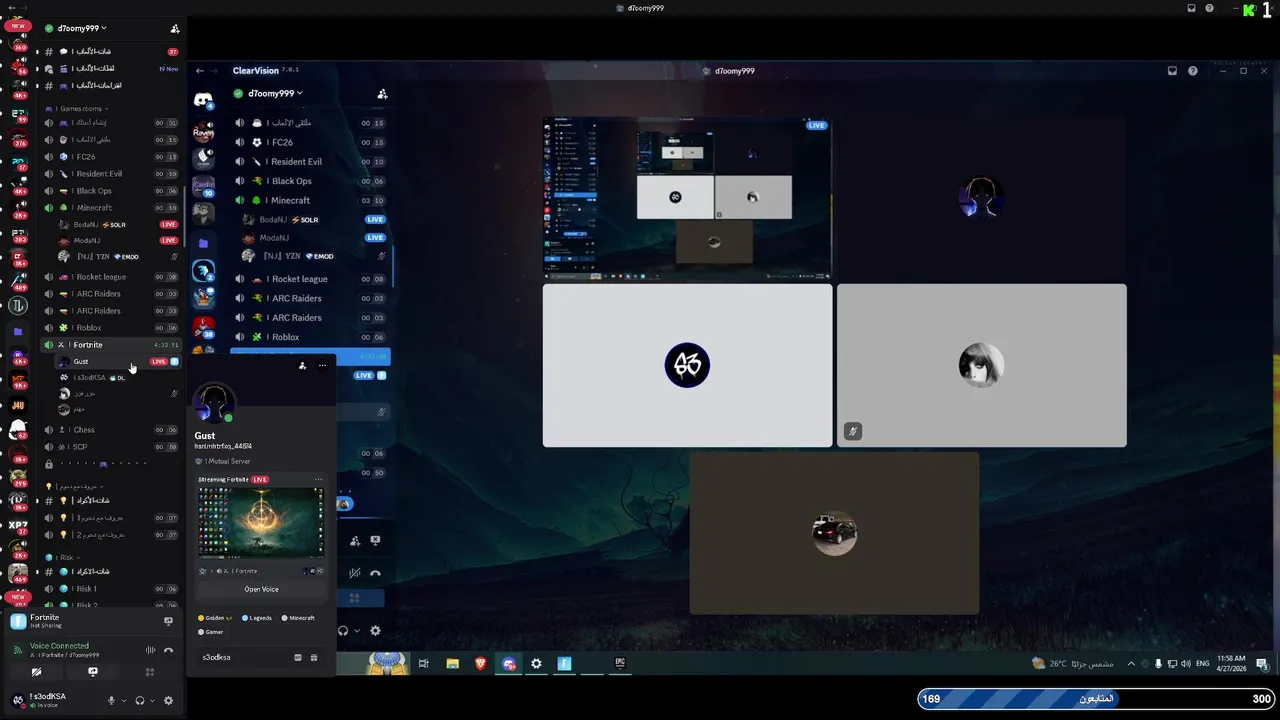Join the Risk 1 voice channel
1280x720 pixels.
[110, 589]
